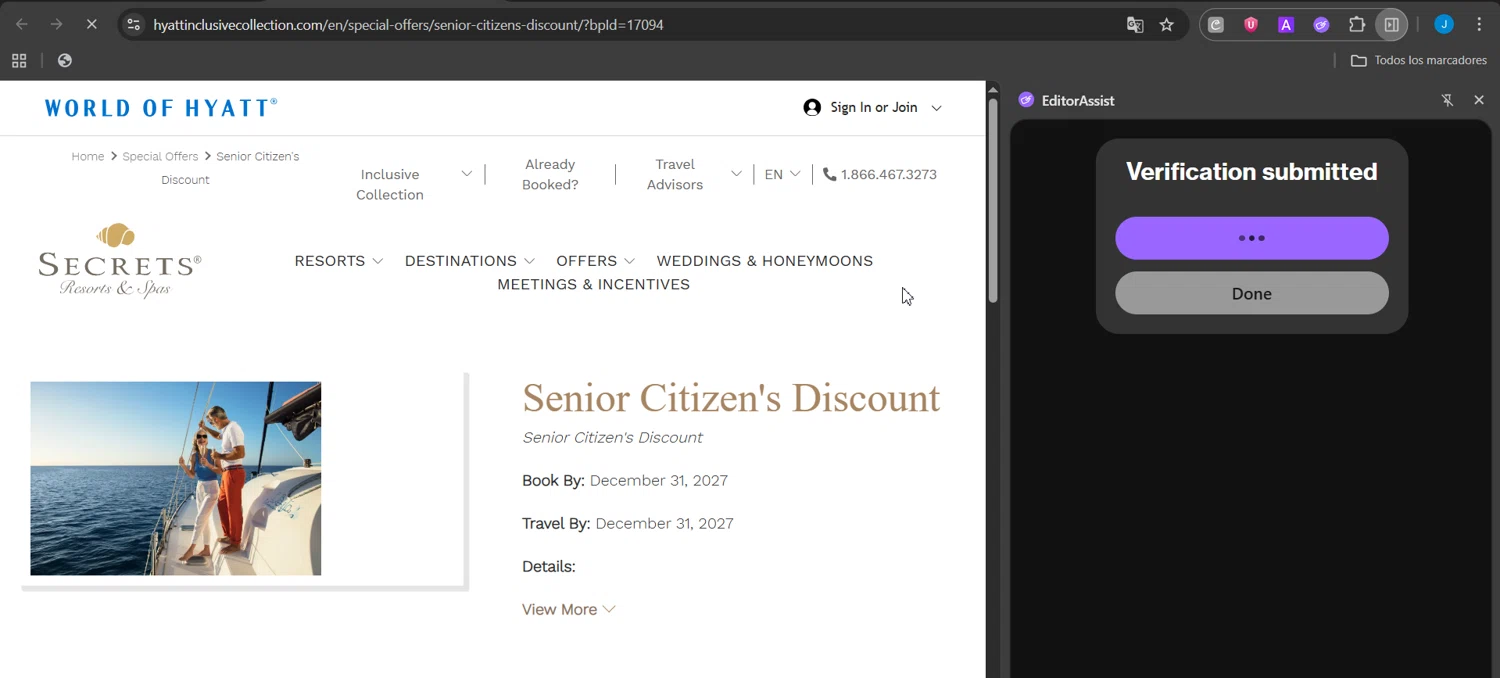Click the Already Booked? link
Viewport: 1500px width, 678px height.
tap(550, 174)
